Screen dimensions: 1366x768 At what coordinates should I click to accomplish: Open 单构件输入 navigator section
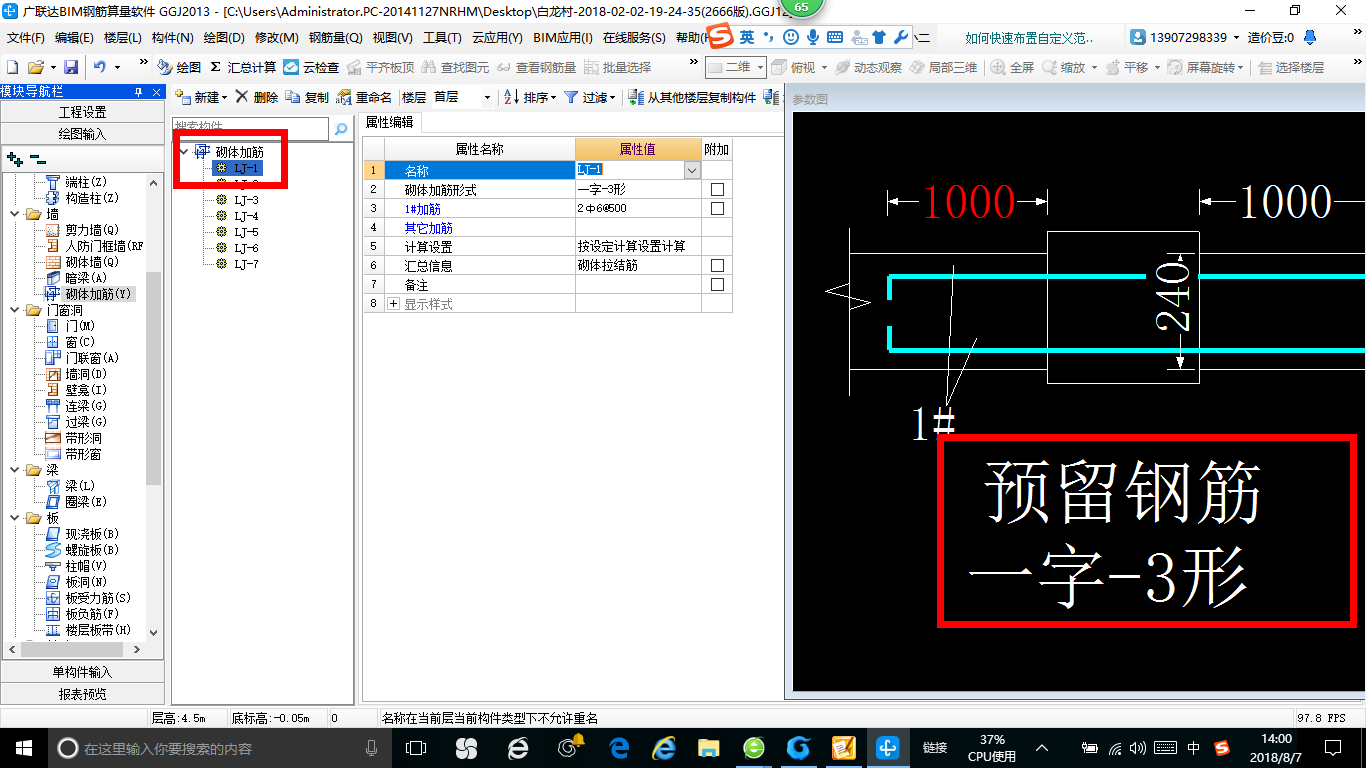click(x=82, y=672)
